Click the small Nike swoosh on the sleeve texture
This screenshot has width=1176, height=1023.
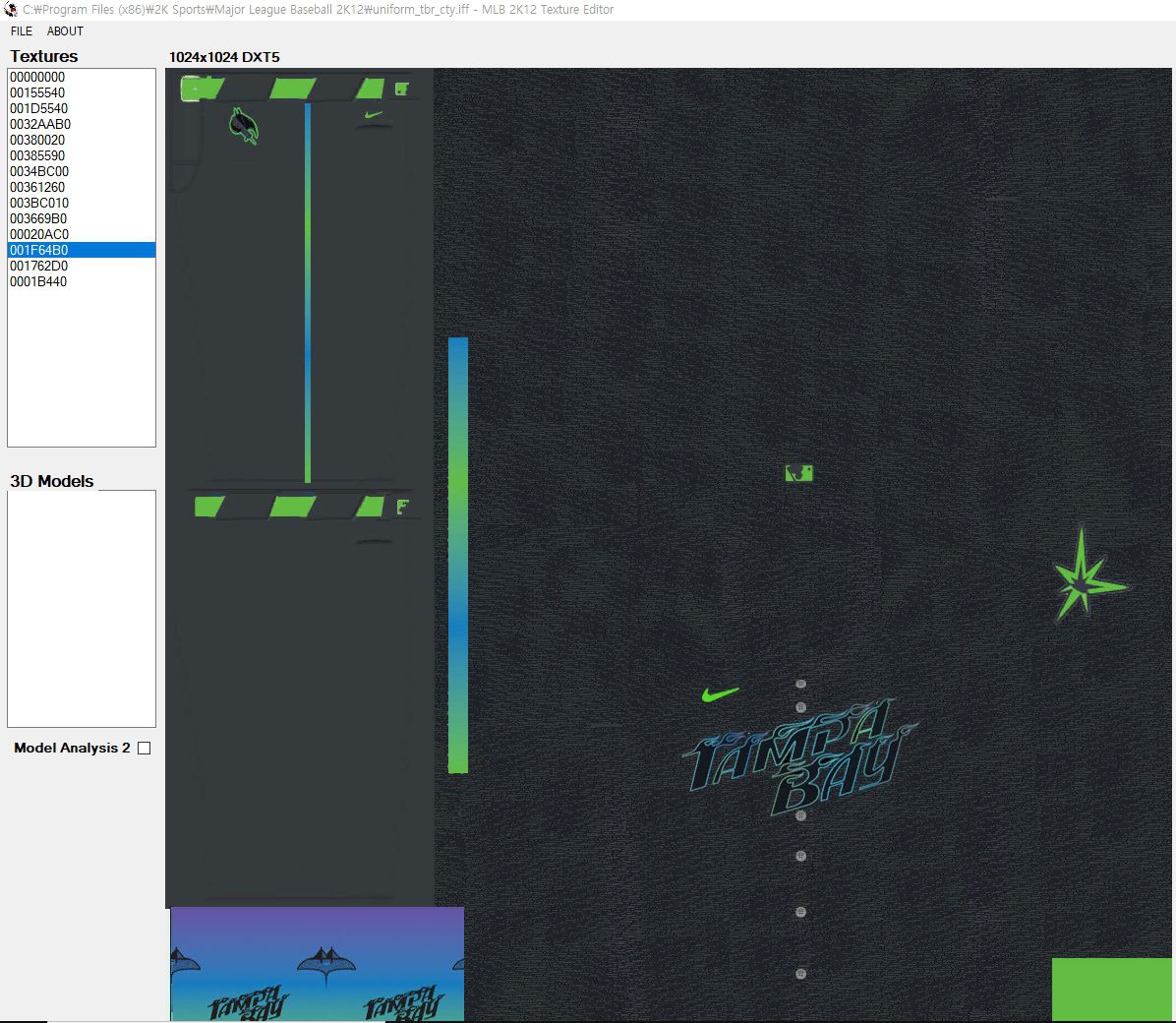click(x=373, y=115)
